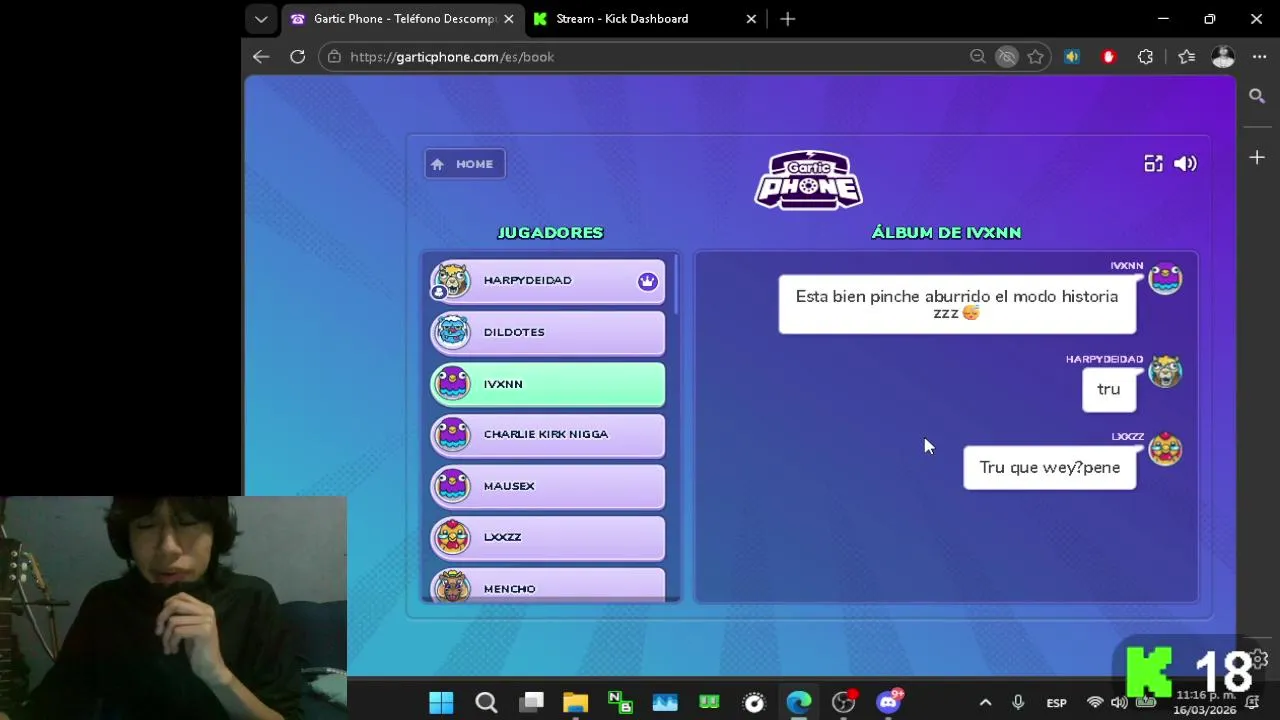Click the zoom out magnifier in address bar
Image resolution: width=1280 pixels, height=720 pixels.
[x=978, y=57]
